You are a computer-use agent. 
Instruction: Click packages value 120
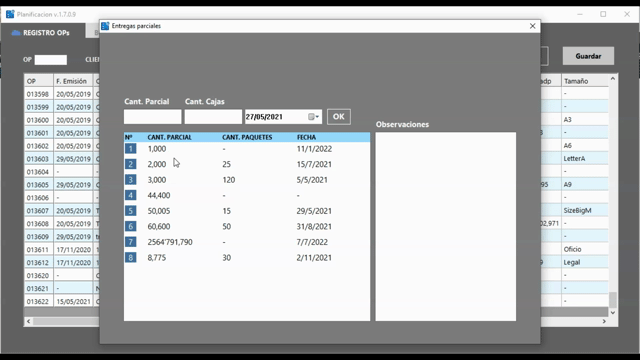pos(229,180)
